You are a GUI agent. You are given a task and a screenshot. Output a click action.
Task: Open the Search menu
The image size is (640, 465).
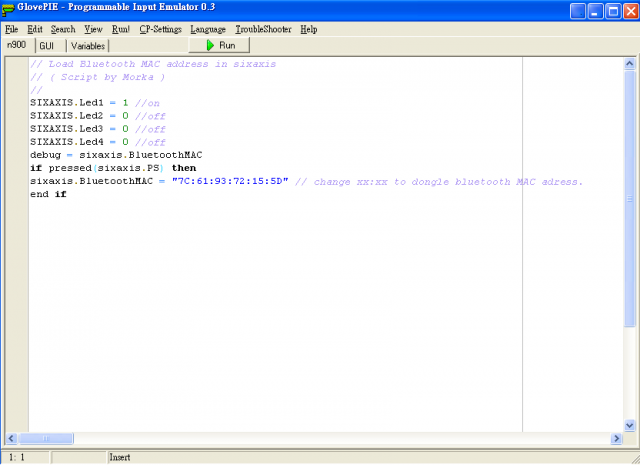coord(63,29)
